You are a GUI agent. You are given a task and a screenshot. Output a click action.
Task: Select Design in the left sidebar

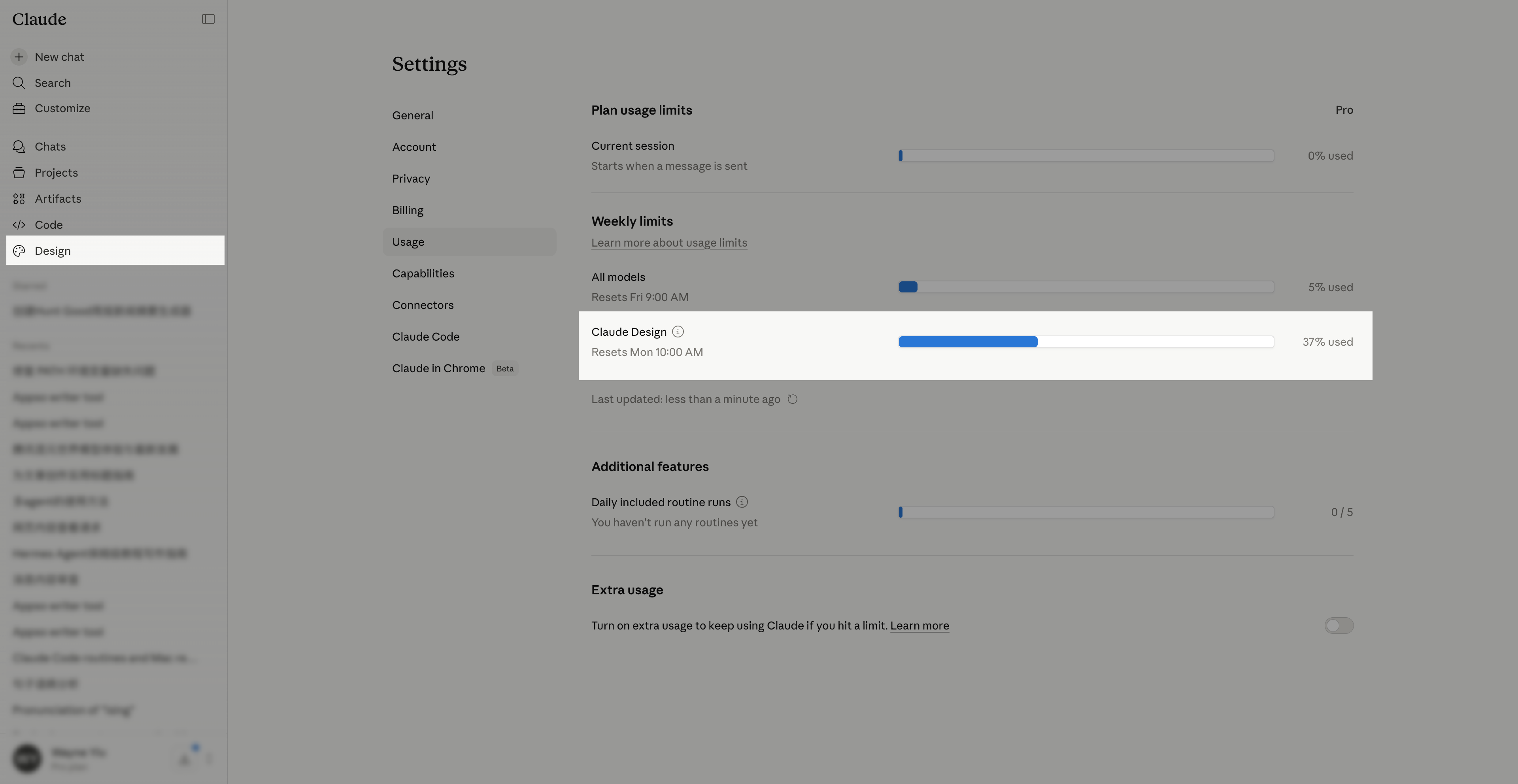[x=53, y=251]
